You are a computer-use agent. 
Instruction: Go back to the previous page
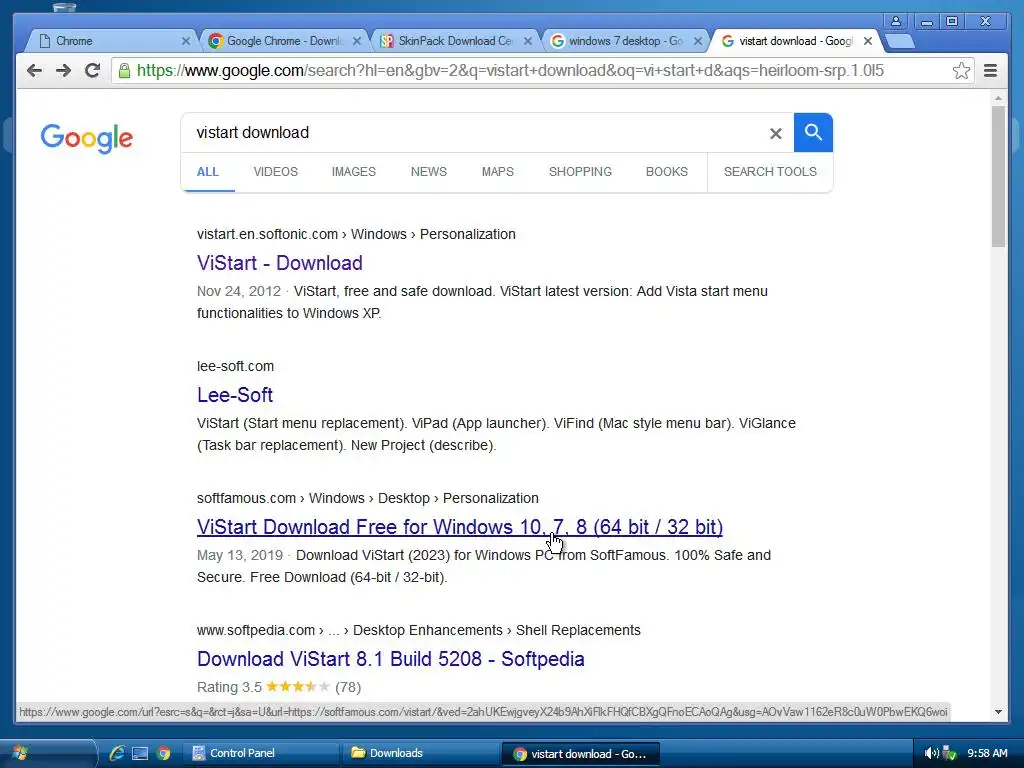coord(34,71)
